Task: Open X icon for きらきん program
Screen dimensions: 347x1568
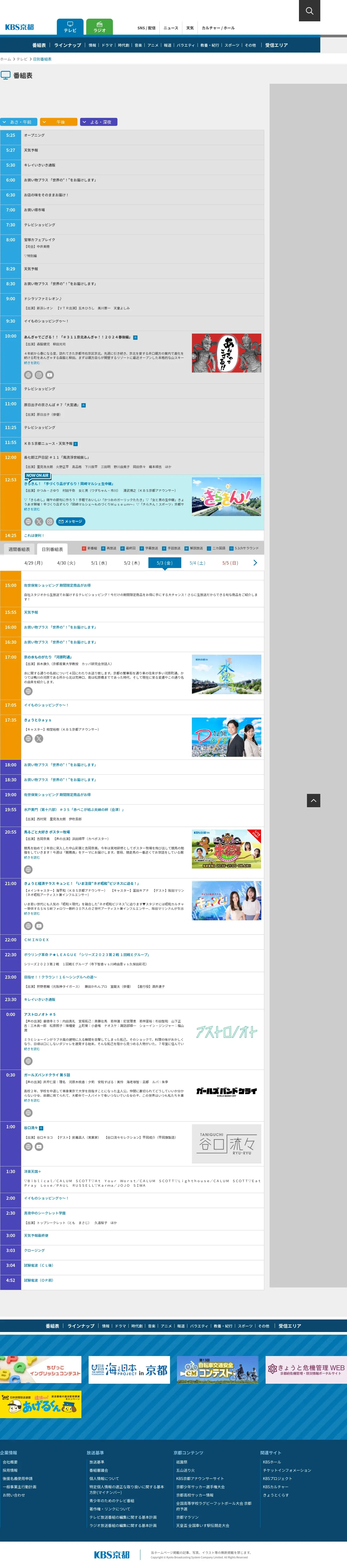Action: coord(39,522)
